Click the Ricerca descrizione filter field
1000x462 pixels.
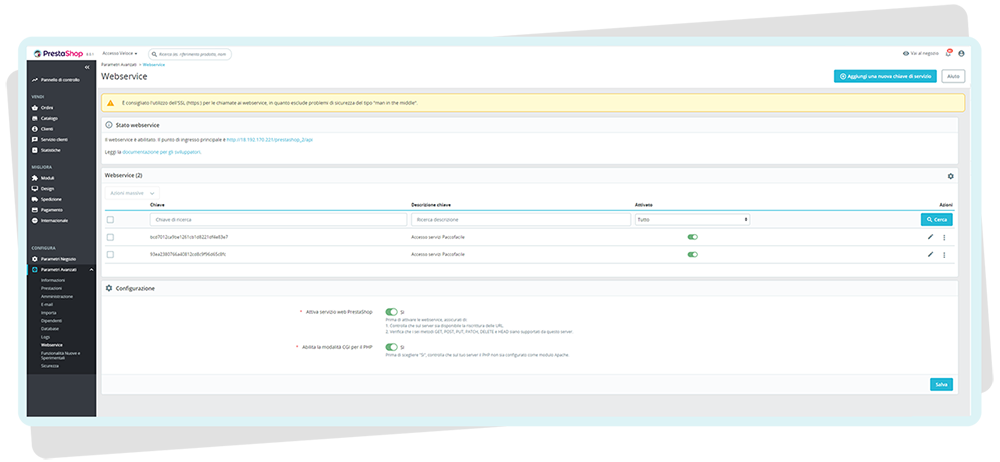(521, 220)
